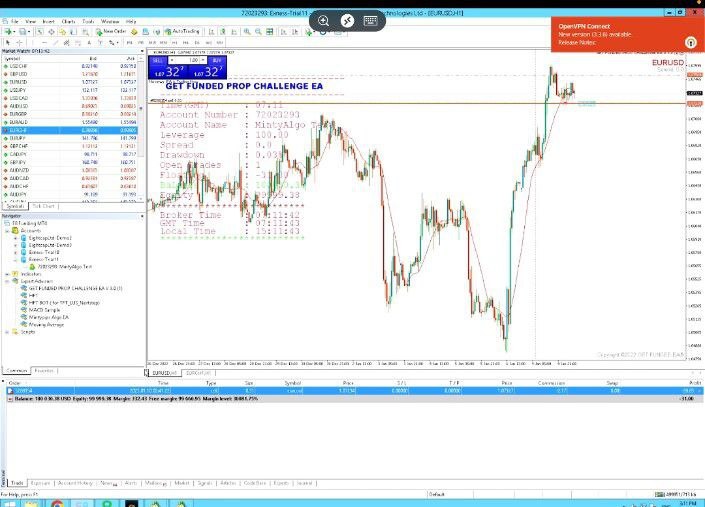The height and width of the screenshot is (507, 705).
Task: Expand the Indicators tree node
Action: coord(7,274)
